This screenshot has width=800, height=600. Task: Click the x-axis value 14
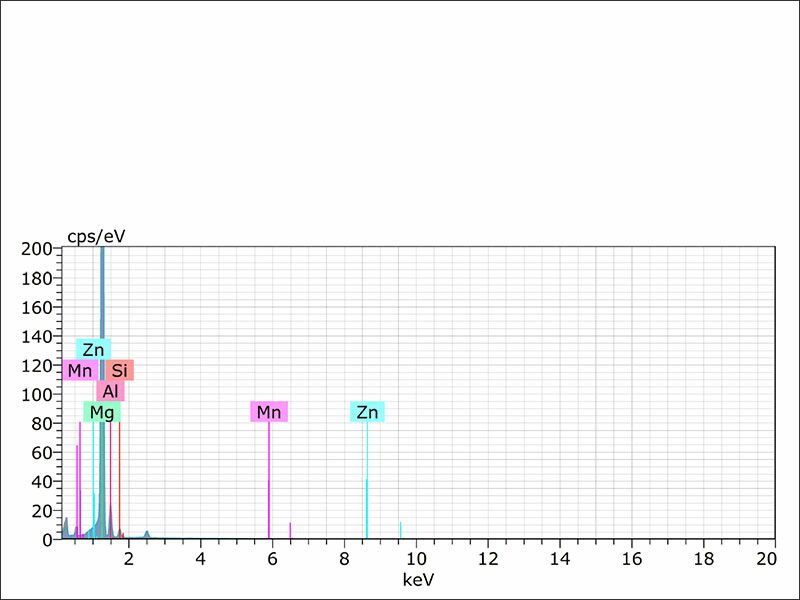tap(560, 559)
